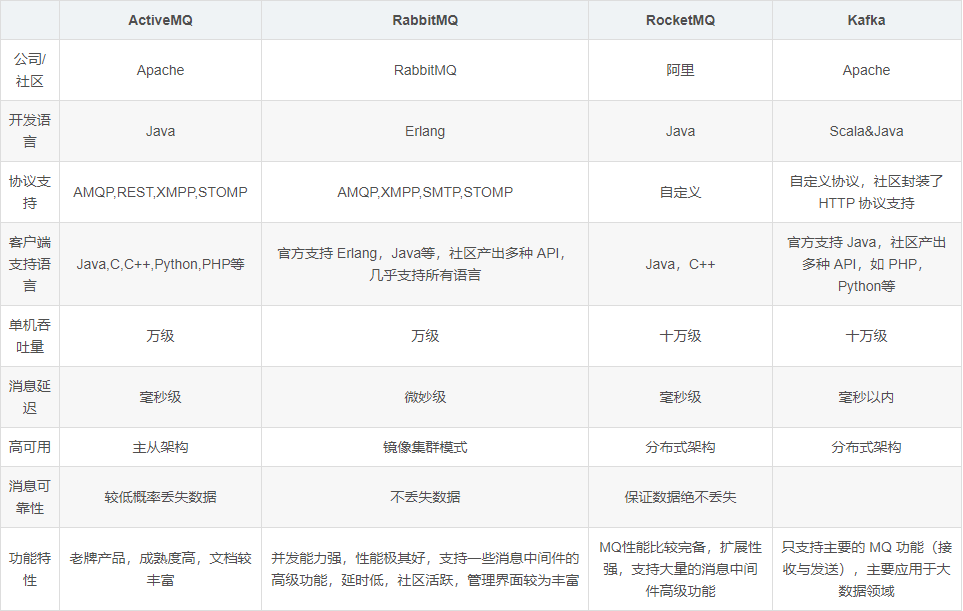This screenshot has height=611, width=963.
Task: Select the 公司/社区 row label
Action: (x=29, y=70)
